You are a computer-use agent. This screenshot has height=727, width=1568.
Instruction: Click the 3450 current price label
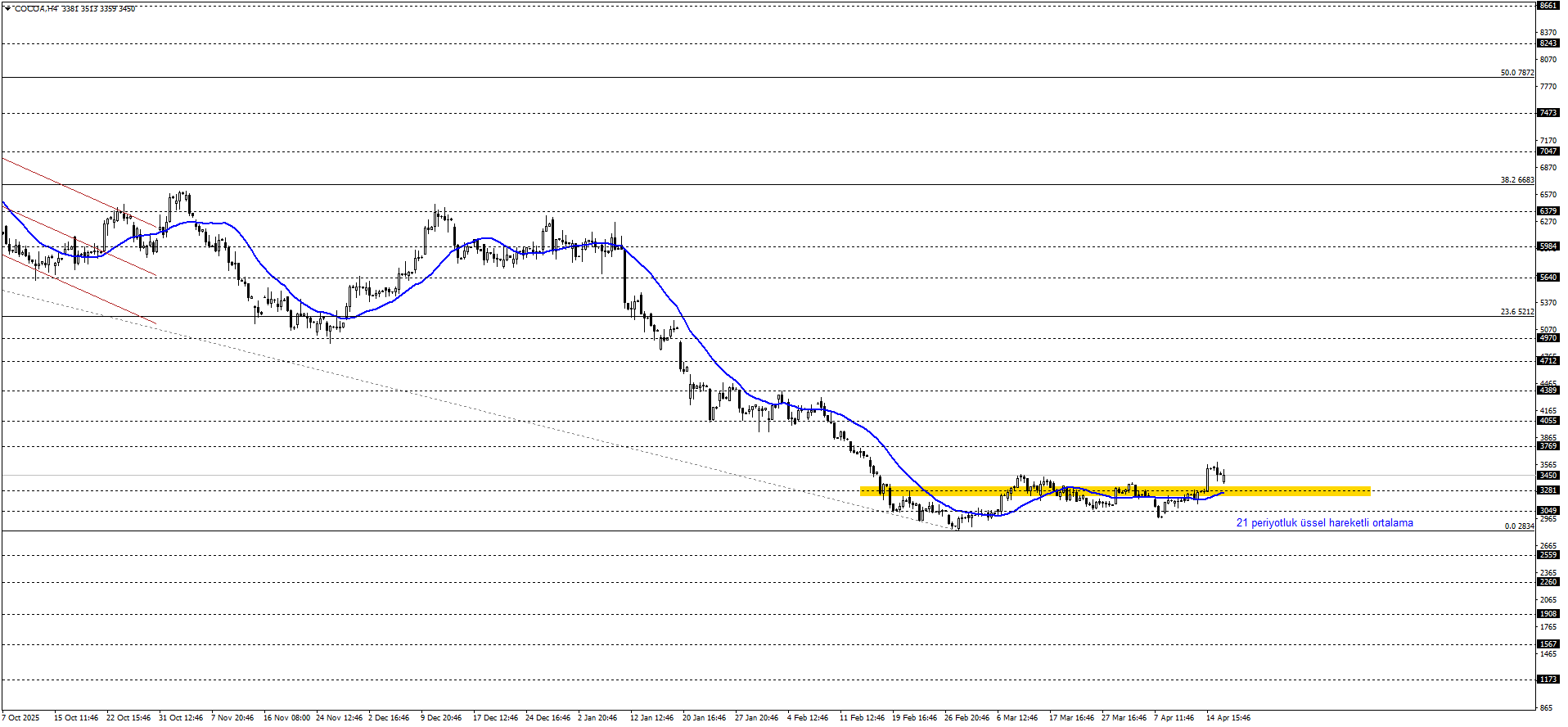point(1548,476)
